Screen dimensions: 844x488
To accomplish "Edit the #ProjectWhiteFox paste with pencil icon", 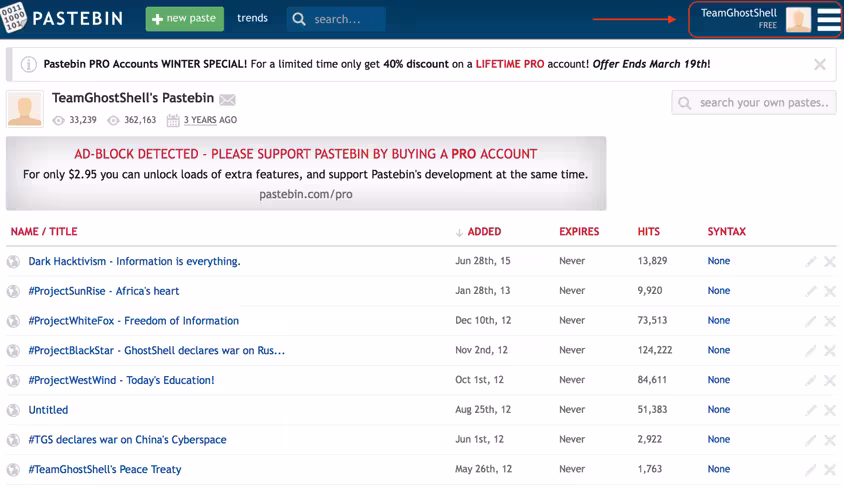I will pyautogui.click(x=811, y=321).
